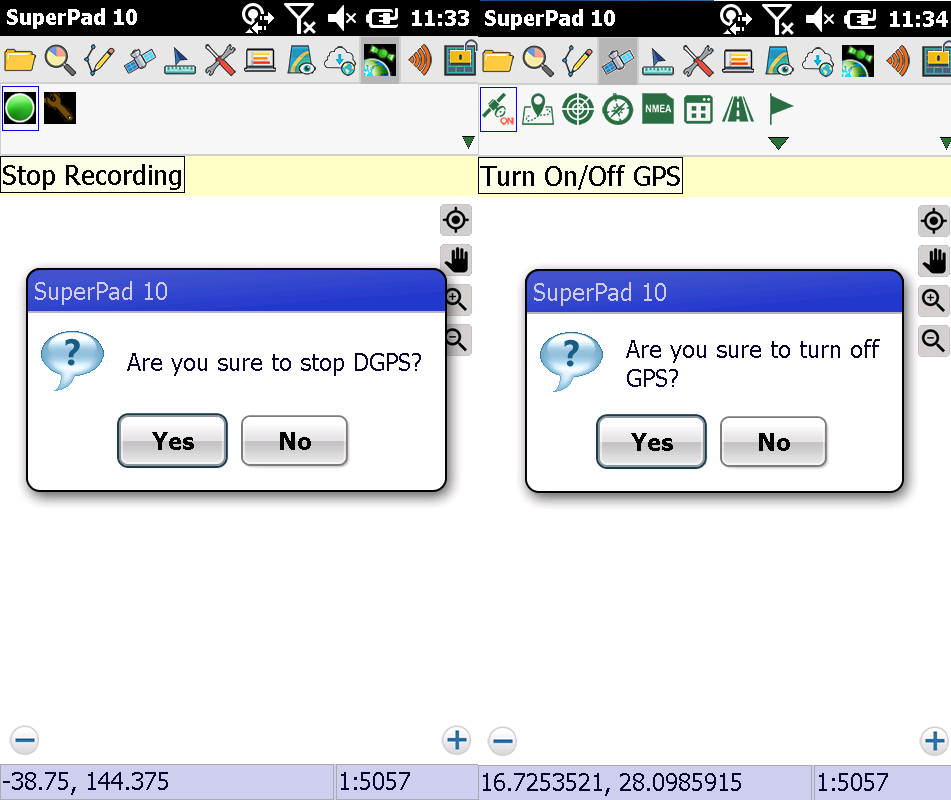Click highlighted satellite GPS icon in right toolbar
951x800 pixels.
(618, 61)
